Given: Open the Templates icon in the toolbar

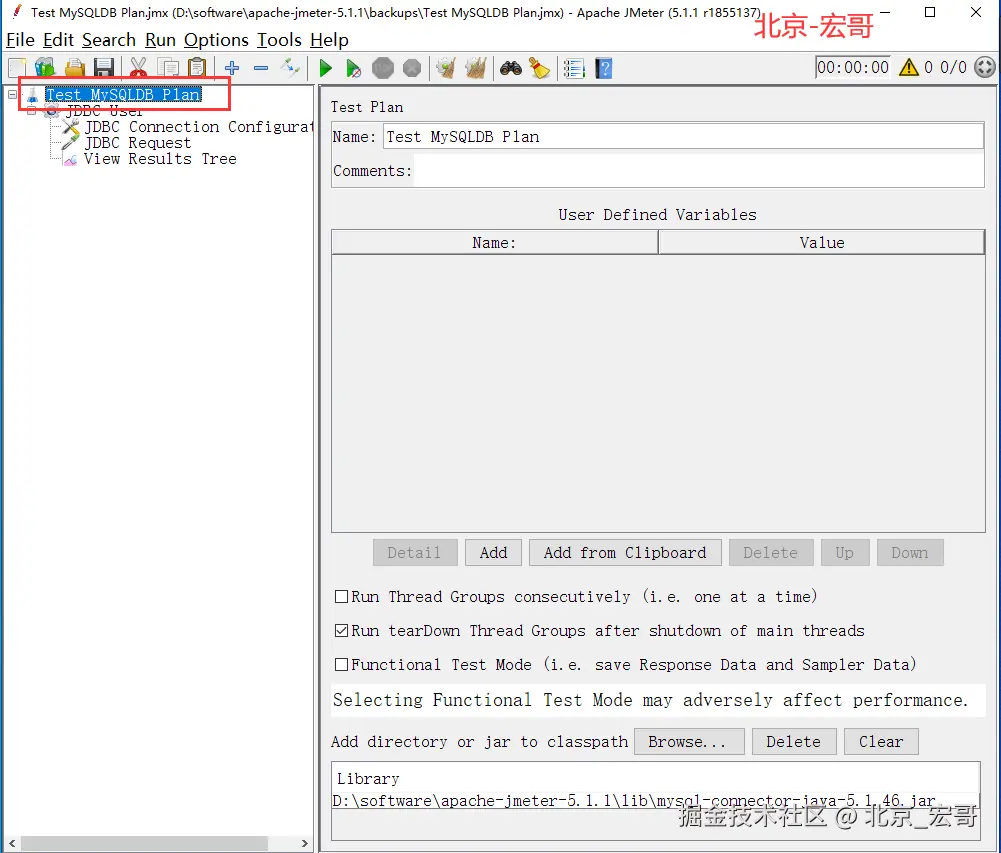Looking at the screenshot, I should pyautogui.click(x=45, y=68).
